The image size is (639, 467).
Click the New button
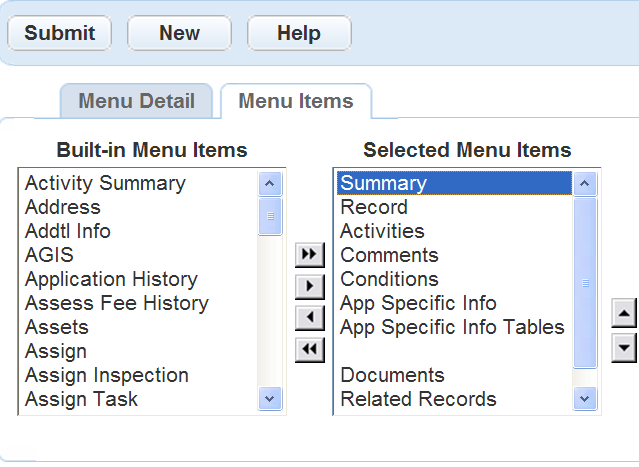pos(179,33)
